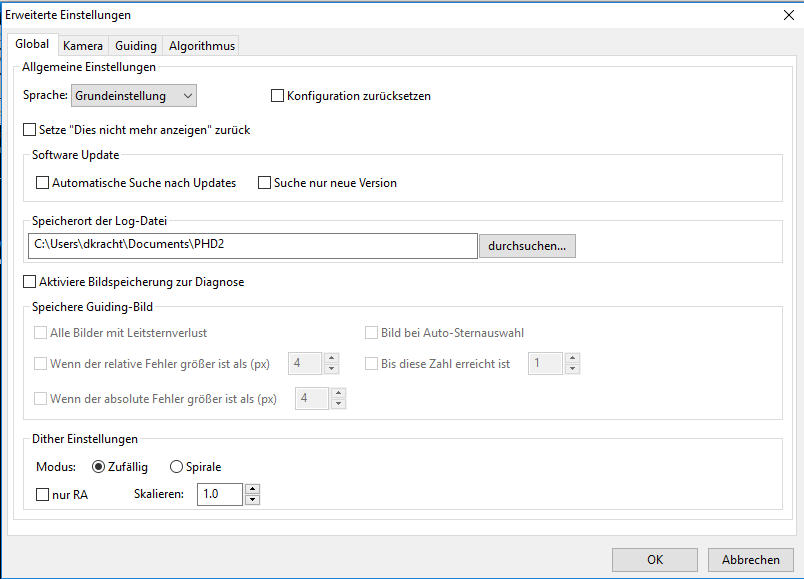Open the Guiding tab
Viewport: 804px width, 579px height.
pyautogui.click(x=135, y=46)
